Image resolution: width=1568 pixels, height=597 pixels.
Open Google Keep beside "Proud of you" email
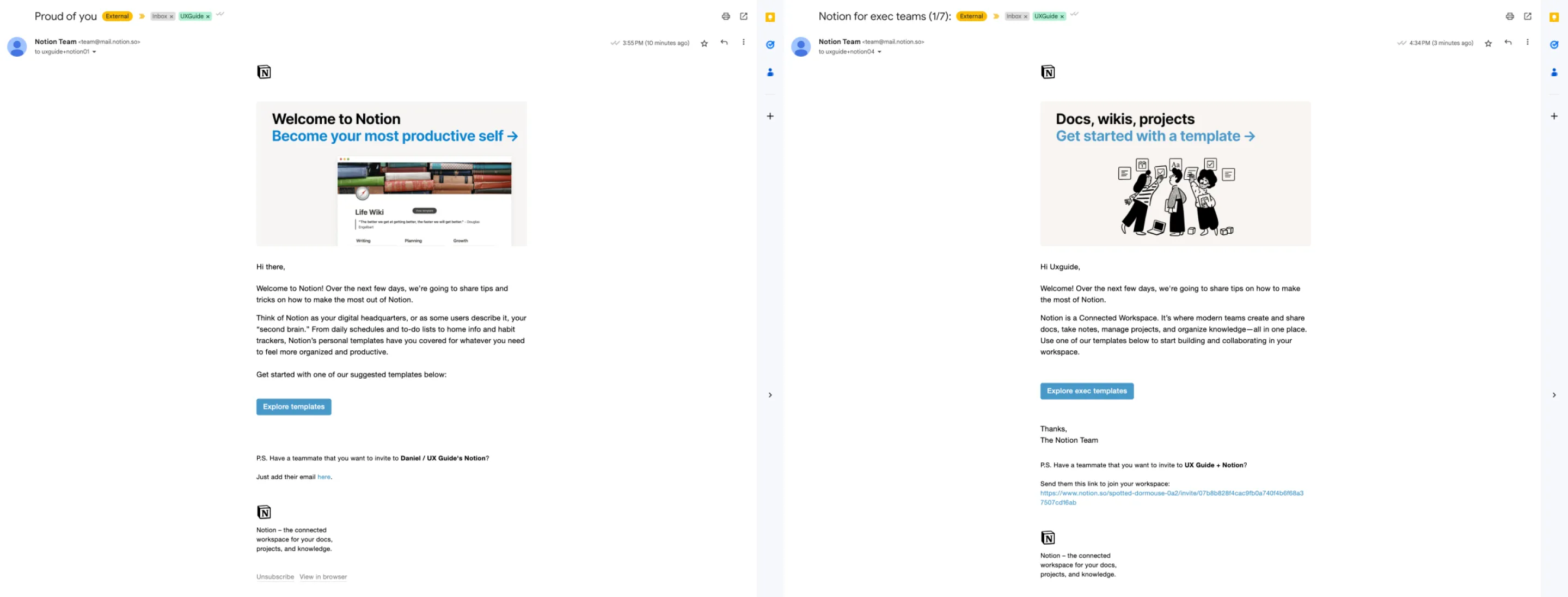coord(770,17)
